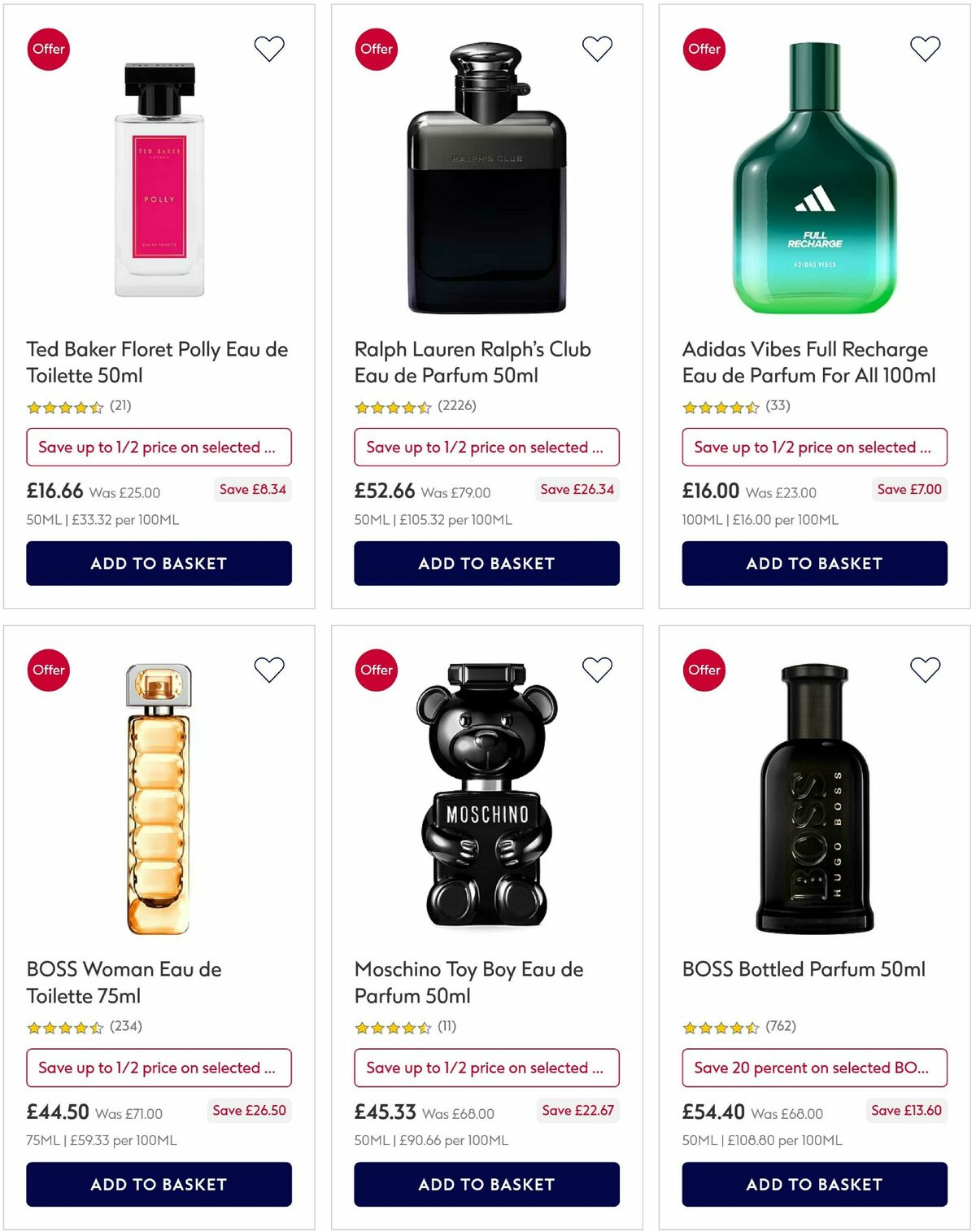Click the Offer badge on Adidas Vibes Full Recharge
Viewport: 976px width, 1232px height.
(x=704, y=49)
